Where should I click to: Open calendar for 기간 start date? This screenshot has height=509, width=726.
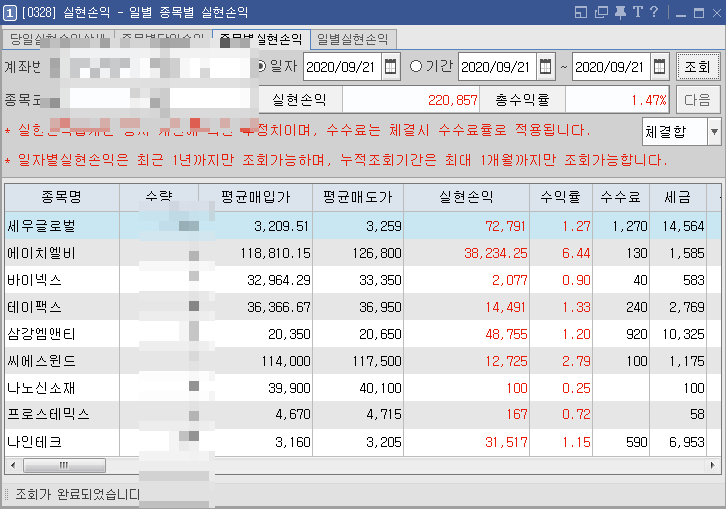(x=545, y=67)
